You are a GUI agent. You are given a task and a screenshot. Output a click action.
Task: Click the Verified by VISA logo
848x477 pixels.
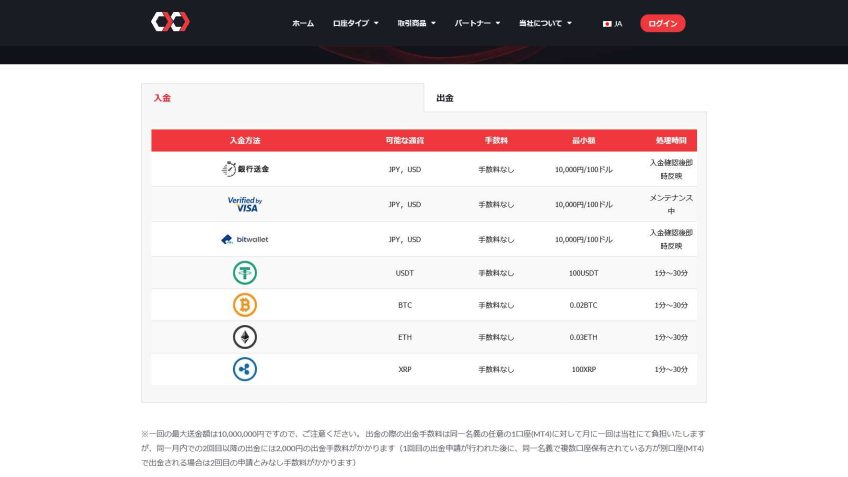tap(245, 204)
